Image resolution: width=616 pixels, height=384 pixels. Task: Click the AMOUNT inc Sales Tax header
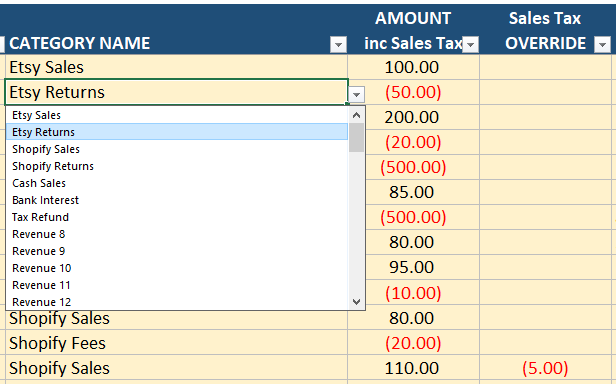point(412,31)
